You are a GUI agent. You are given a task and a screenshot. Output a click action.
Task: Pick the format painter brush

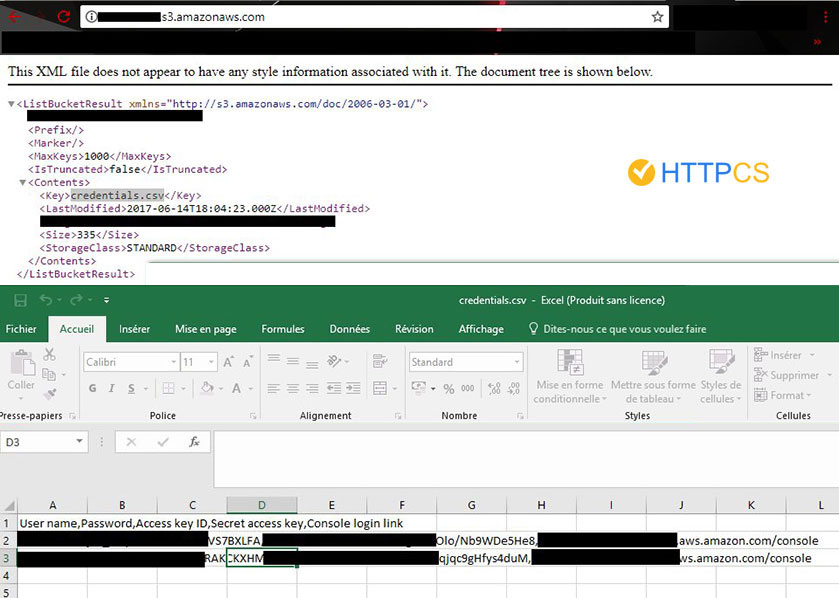tap(50, 395)
